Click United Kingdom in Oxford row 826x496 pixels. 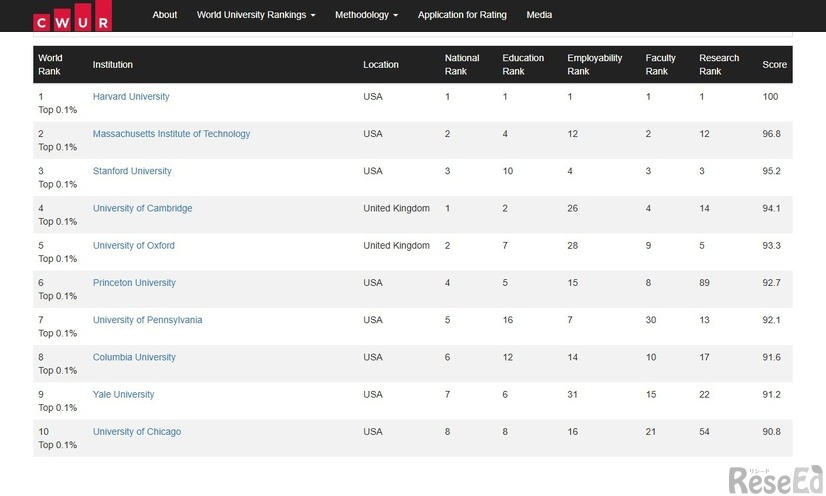396,245
